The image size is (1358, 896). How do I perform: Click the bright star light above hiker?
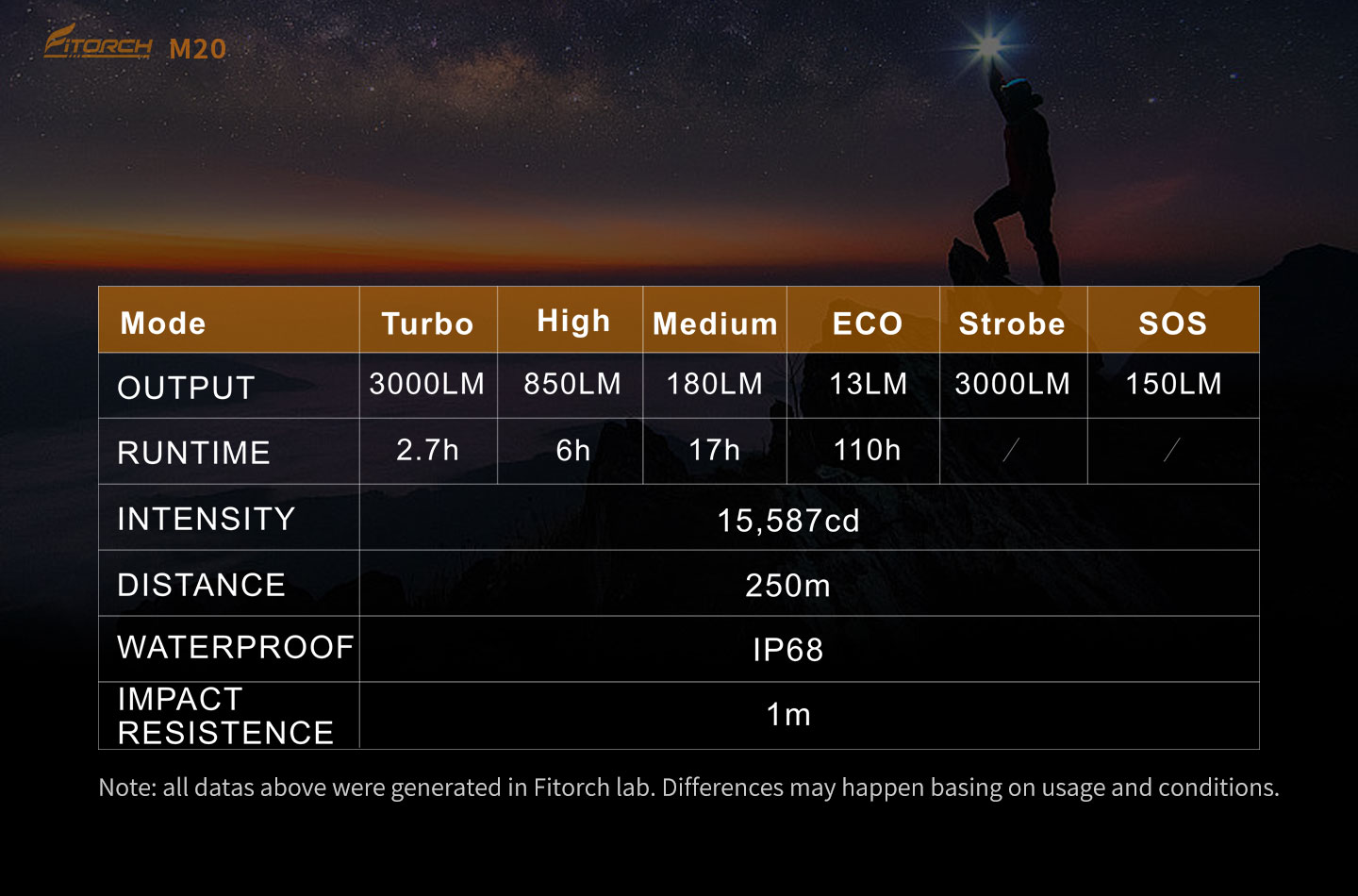coord(989,44)
